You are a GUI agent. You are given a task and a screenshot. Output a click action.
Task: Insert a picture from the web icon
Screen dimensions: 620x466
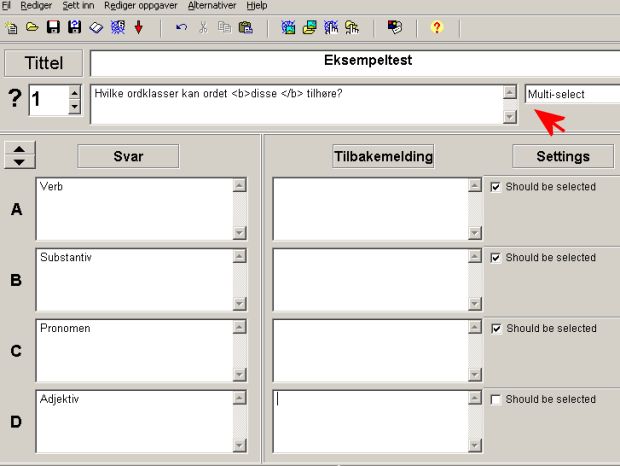[288, 27]
